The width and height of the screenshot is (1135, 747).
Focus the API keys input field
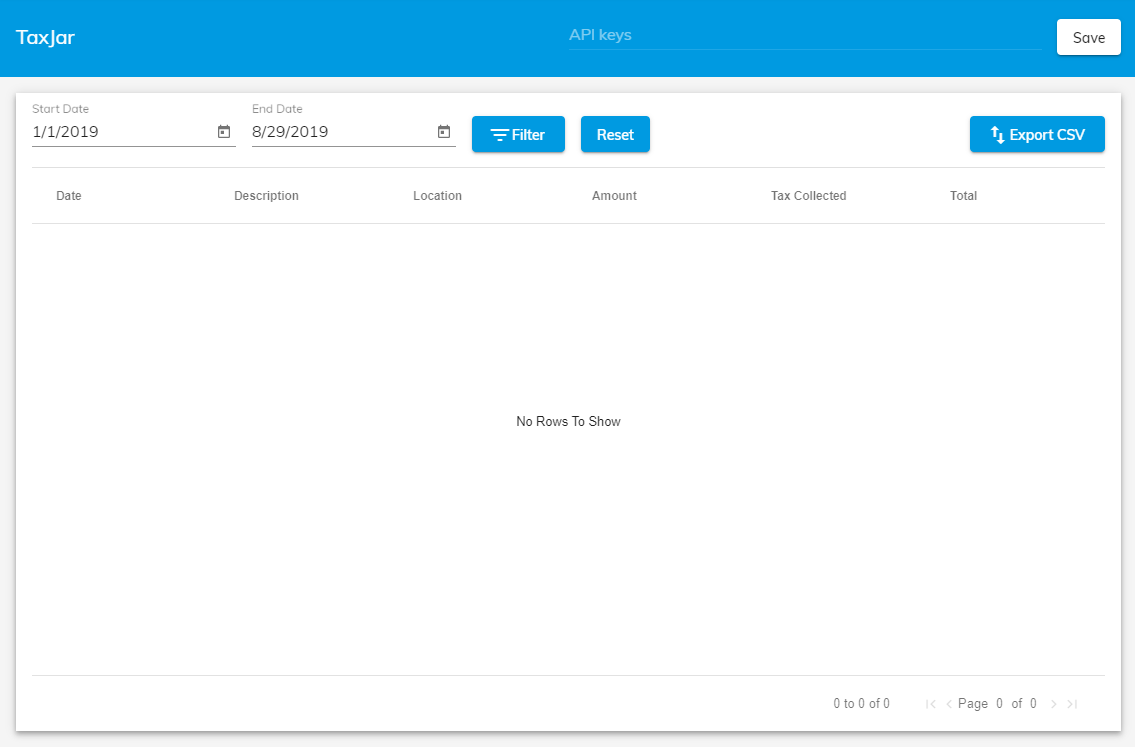(x=805, y=35)
